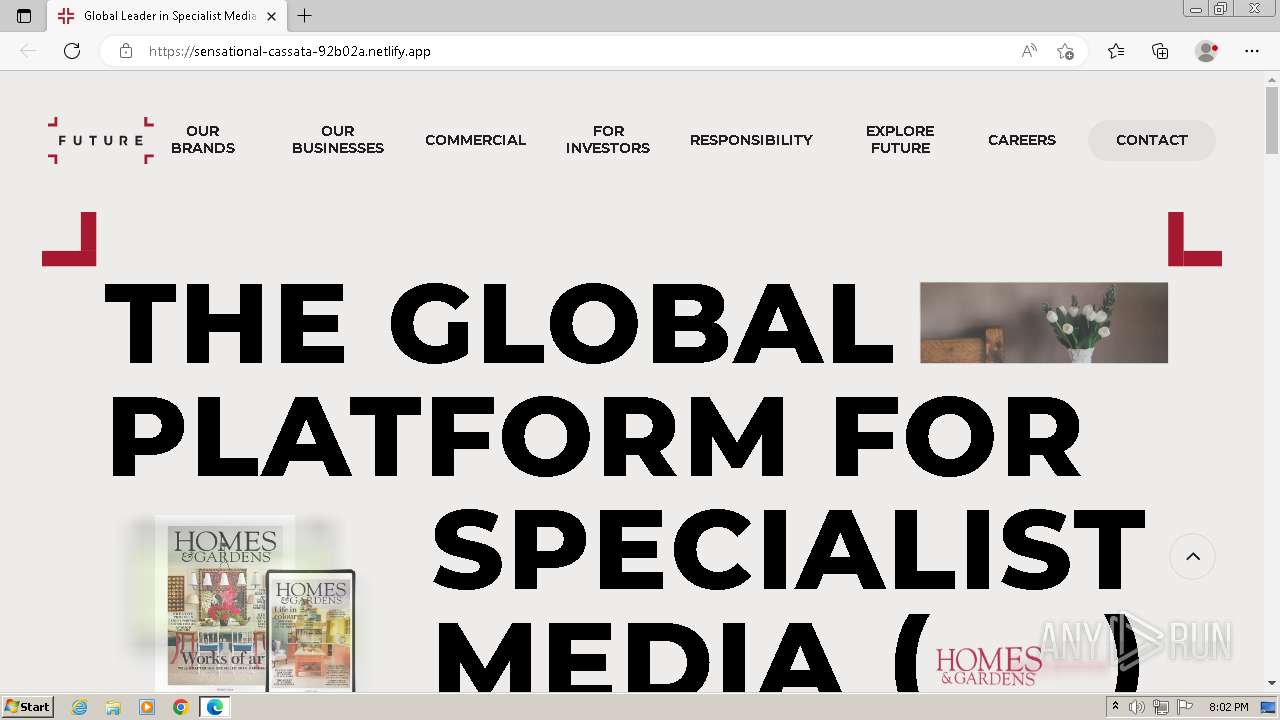This screenshot has width=1280, height=720.
Task: Close the current browser tab
Action: (271, 16)
